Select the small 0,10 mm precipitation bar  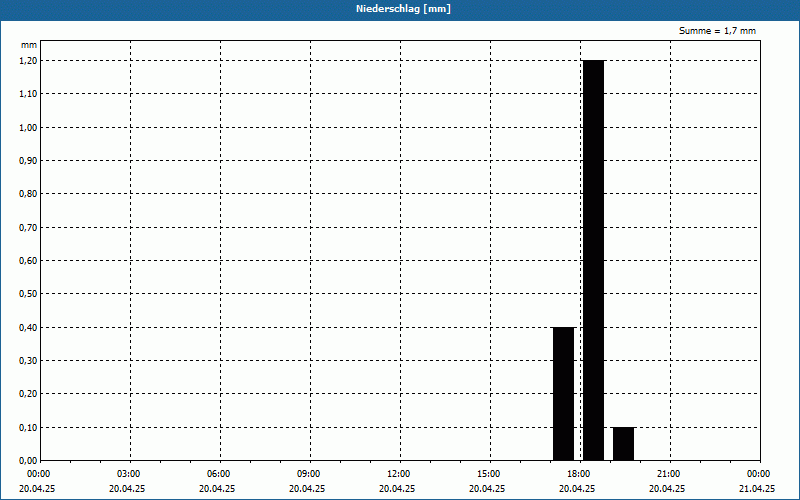623,444
